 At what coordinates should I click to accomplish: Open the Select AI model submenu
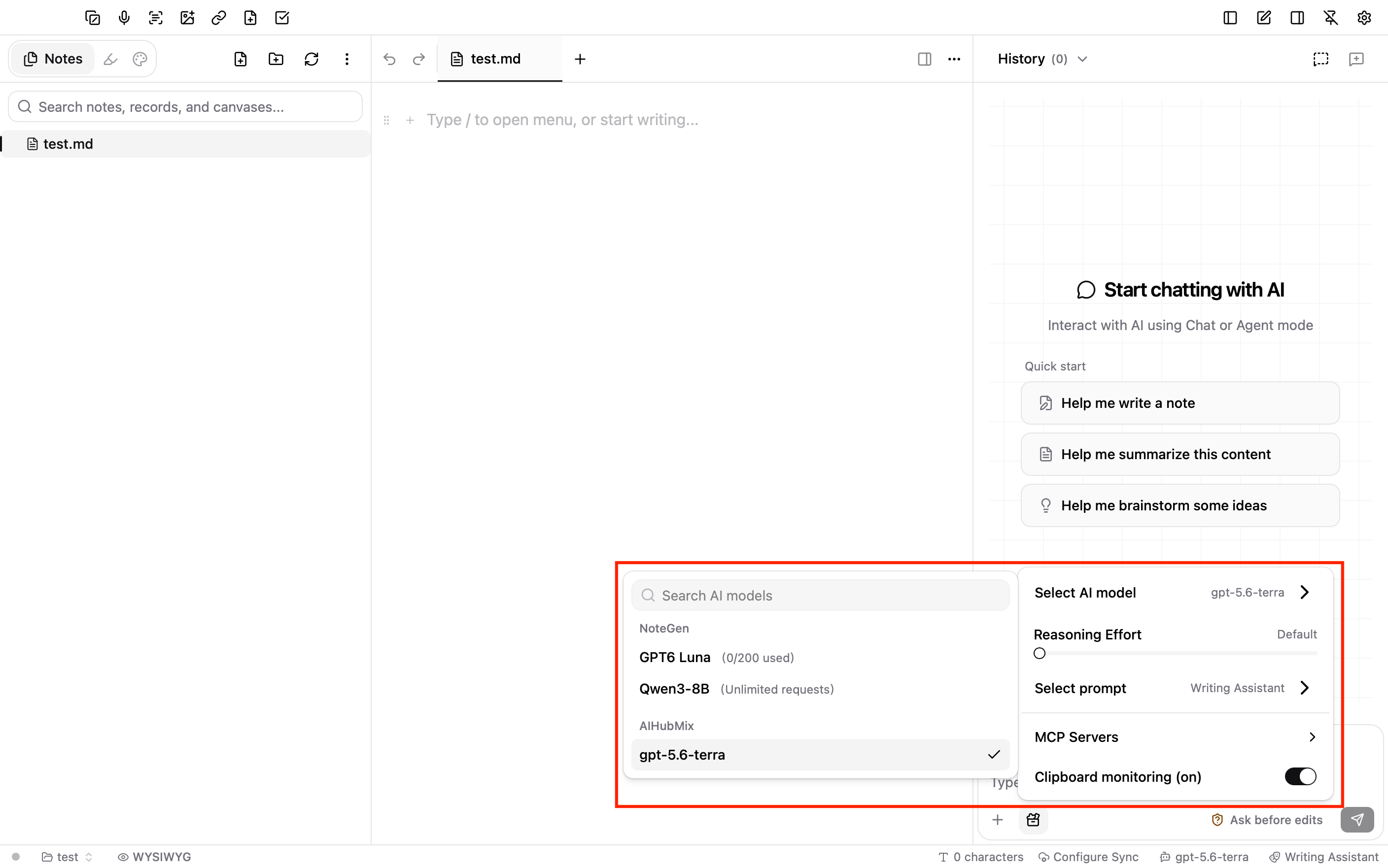tap(1175, 593)
